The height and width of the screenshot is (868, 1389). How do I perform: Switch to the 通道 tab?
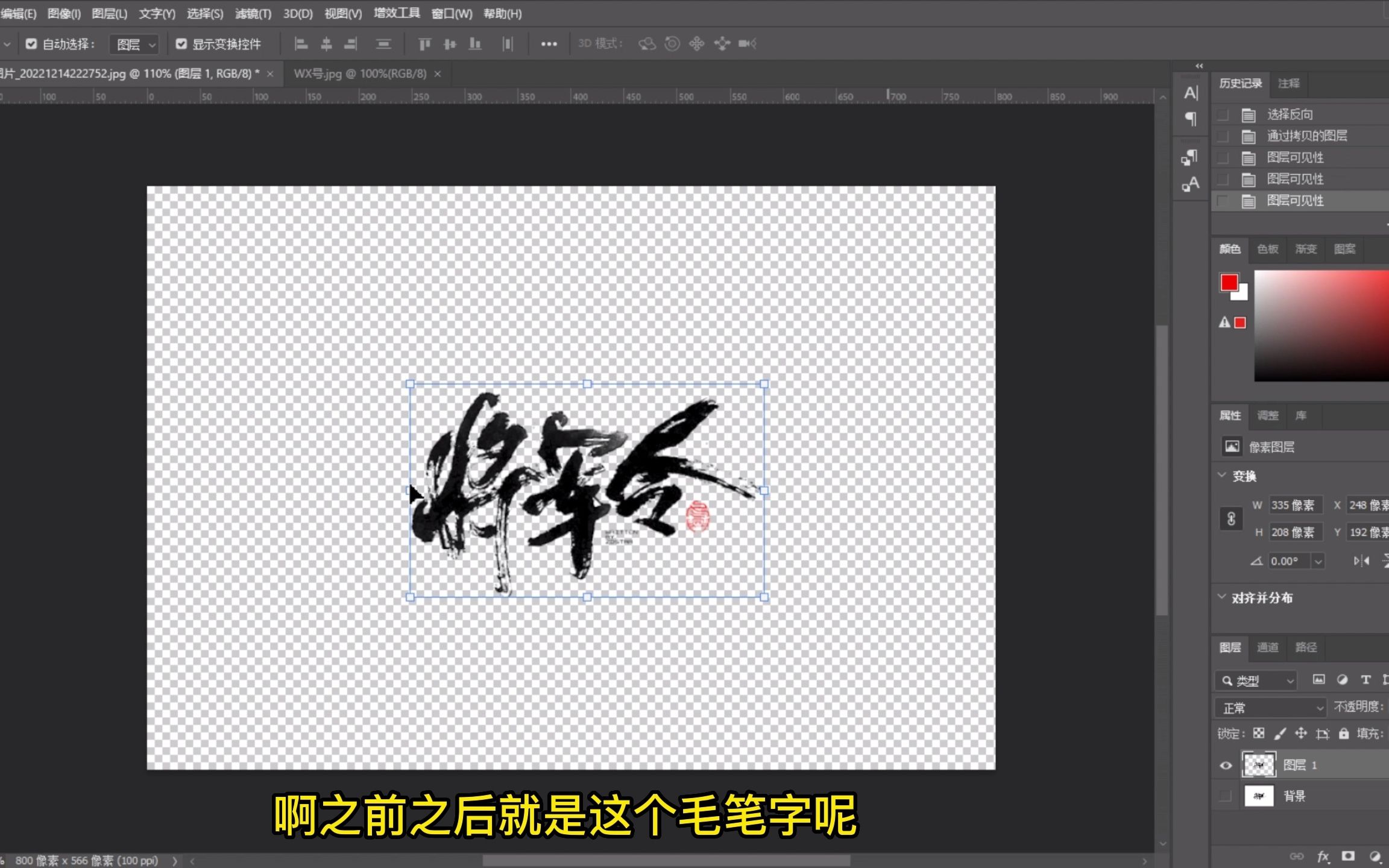[1267, 647]
